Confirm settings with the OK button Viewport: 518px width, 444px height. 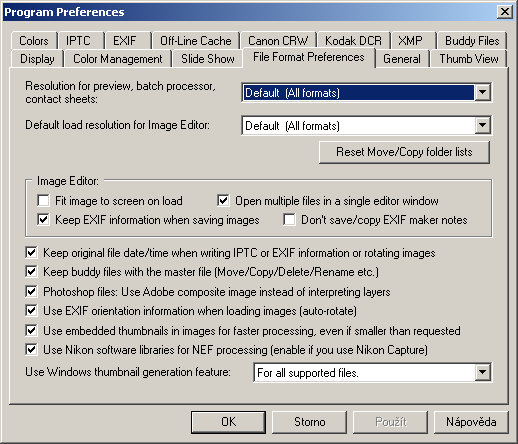[228, 422]
